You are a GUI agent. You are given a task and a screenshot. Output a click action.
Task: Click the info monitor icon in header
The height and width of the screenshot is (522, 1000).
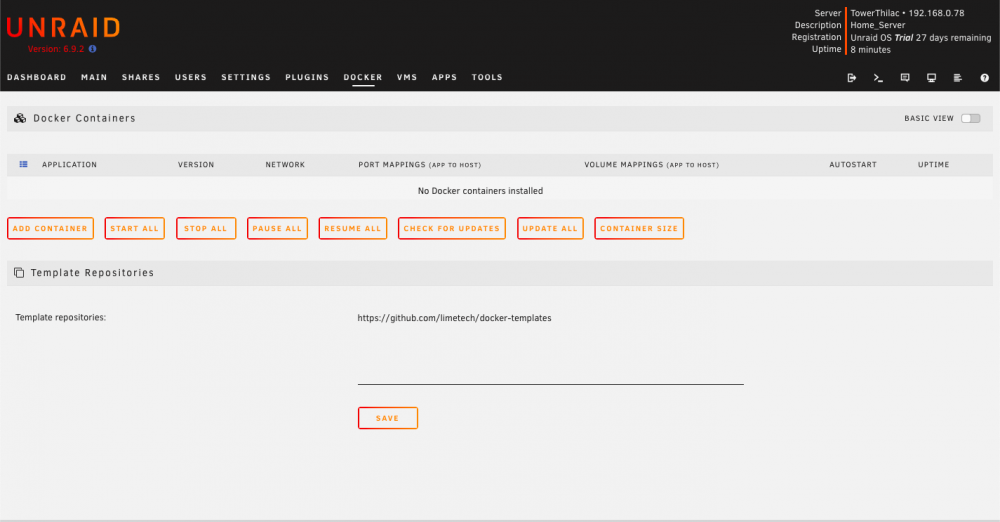[931, 78]
